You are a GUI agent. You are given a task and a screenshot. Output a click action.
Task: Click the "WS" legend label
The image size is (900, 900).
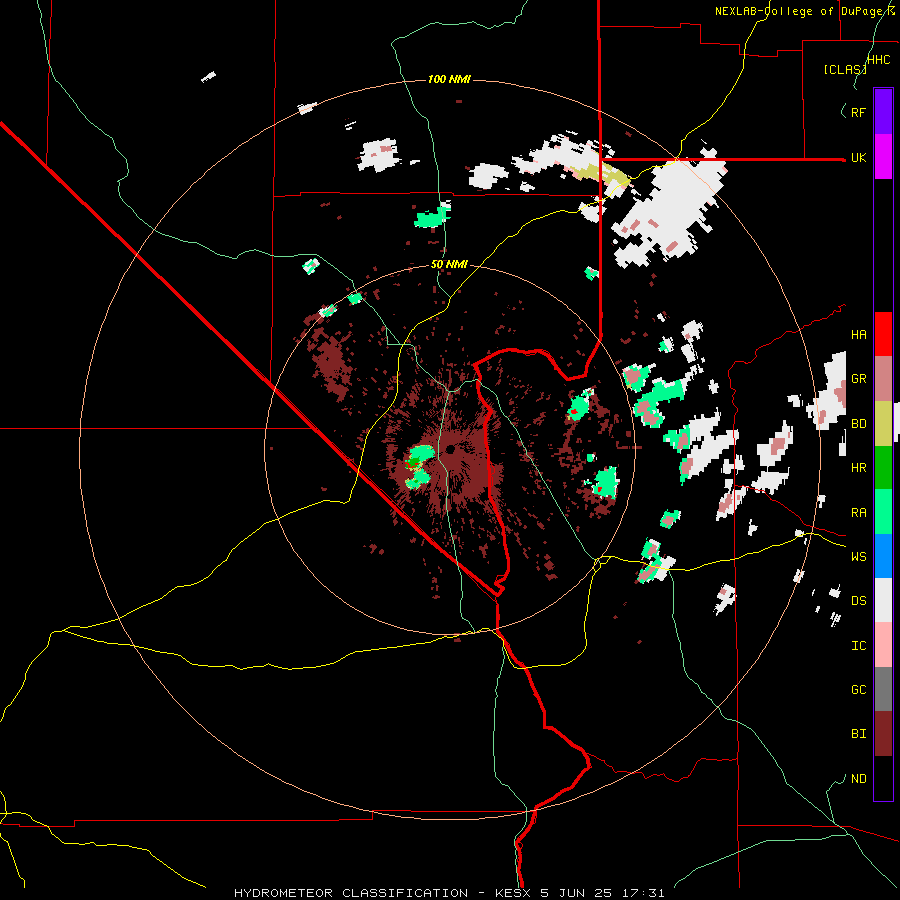pyautogui.click(x=858, y=557)
